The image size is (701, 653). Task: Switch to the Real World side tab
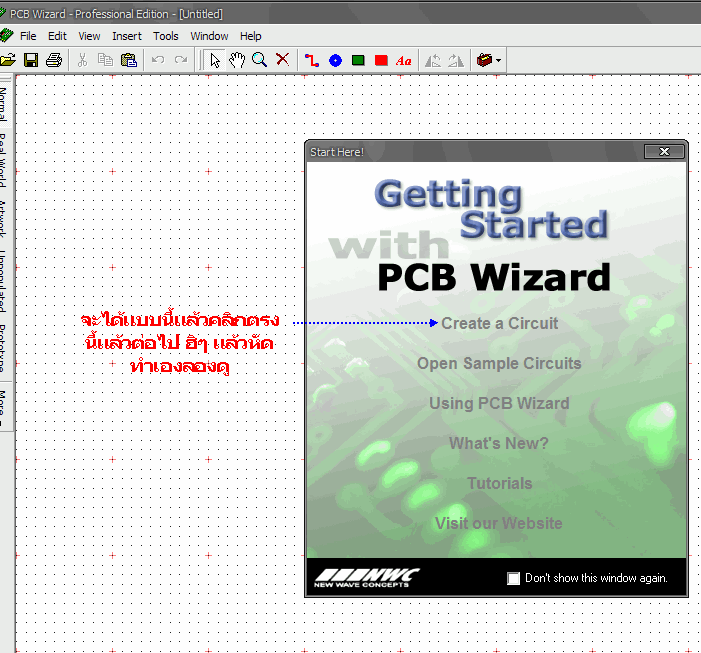(x=4, y=160)
